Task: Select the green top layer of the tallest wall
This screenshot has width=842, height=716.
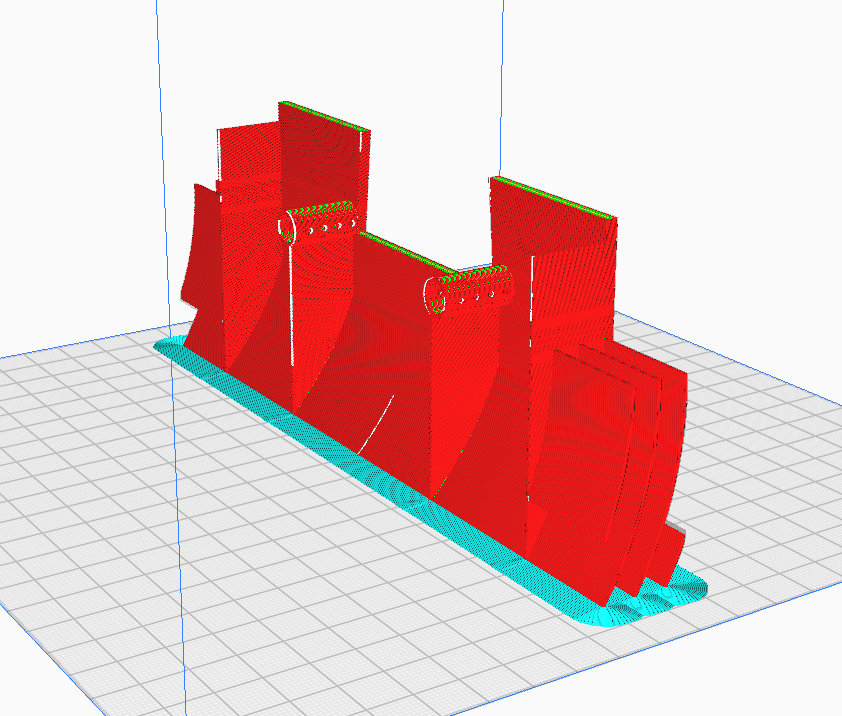Action: 325,115
